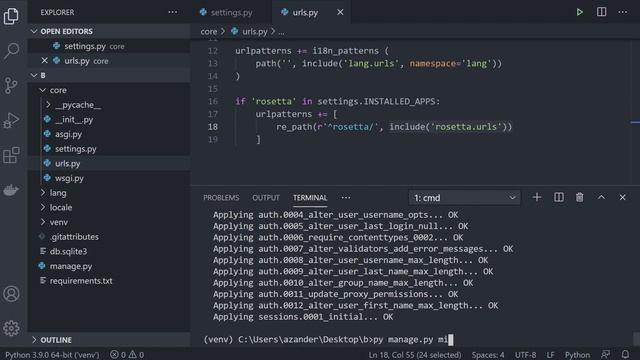Open the Docker view
Screen dimensions: 640x360
[11, 190]
